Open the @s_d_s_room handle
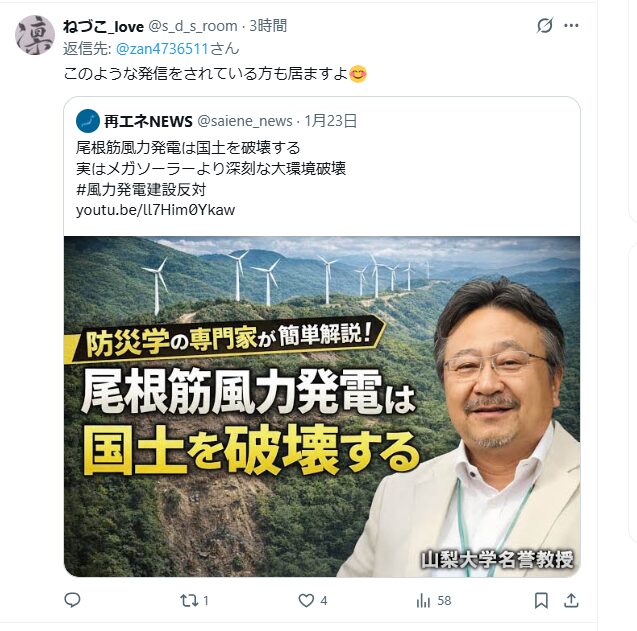This screenshot has height=631, width=637. pyautogui.click(x=193, y=26)
